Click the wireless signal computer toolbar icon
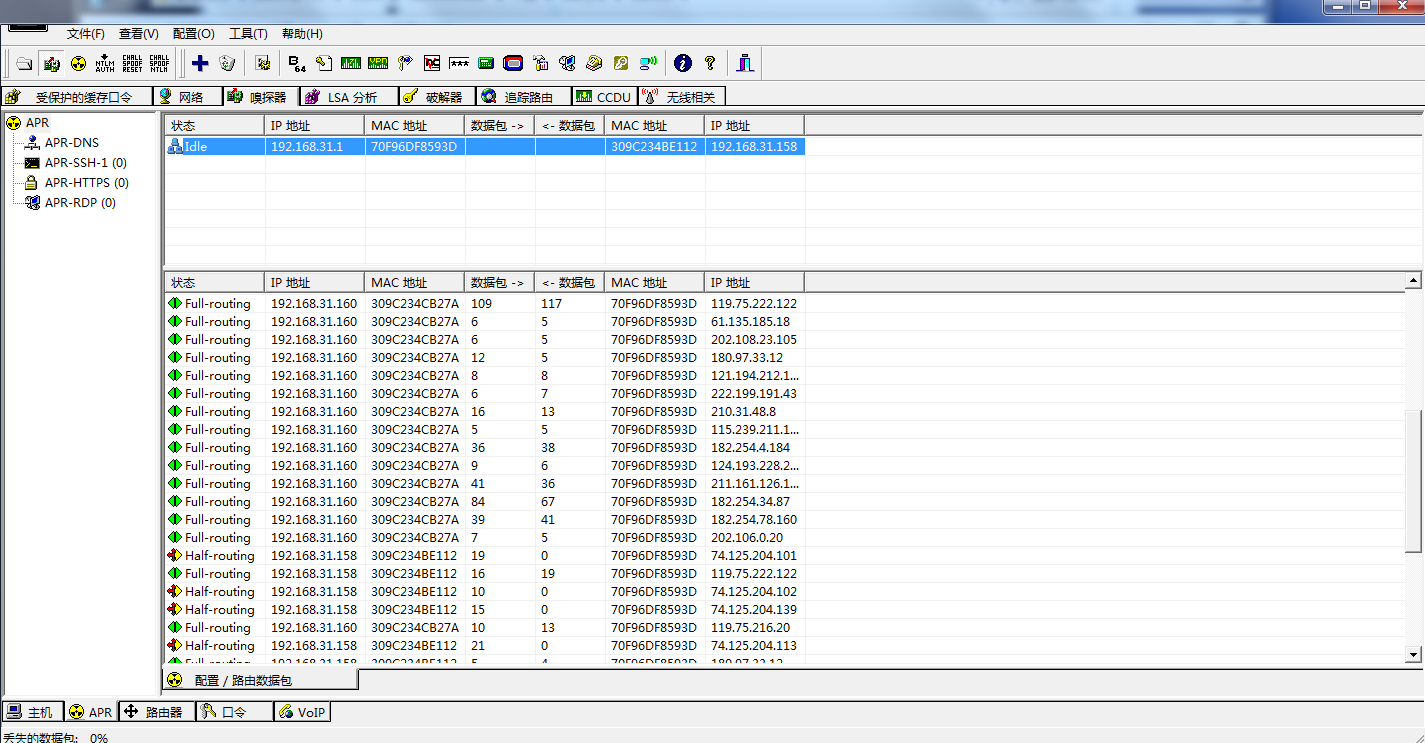This screenshot has width=1425, height=743. pyautogui.click(x=648, y=64)
